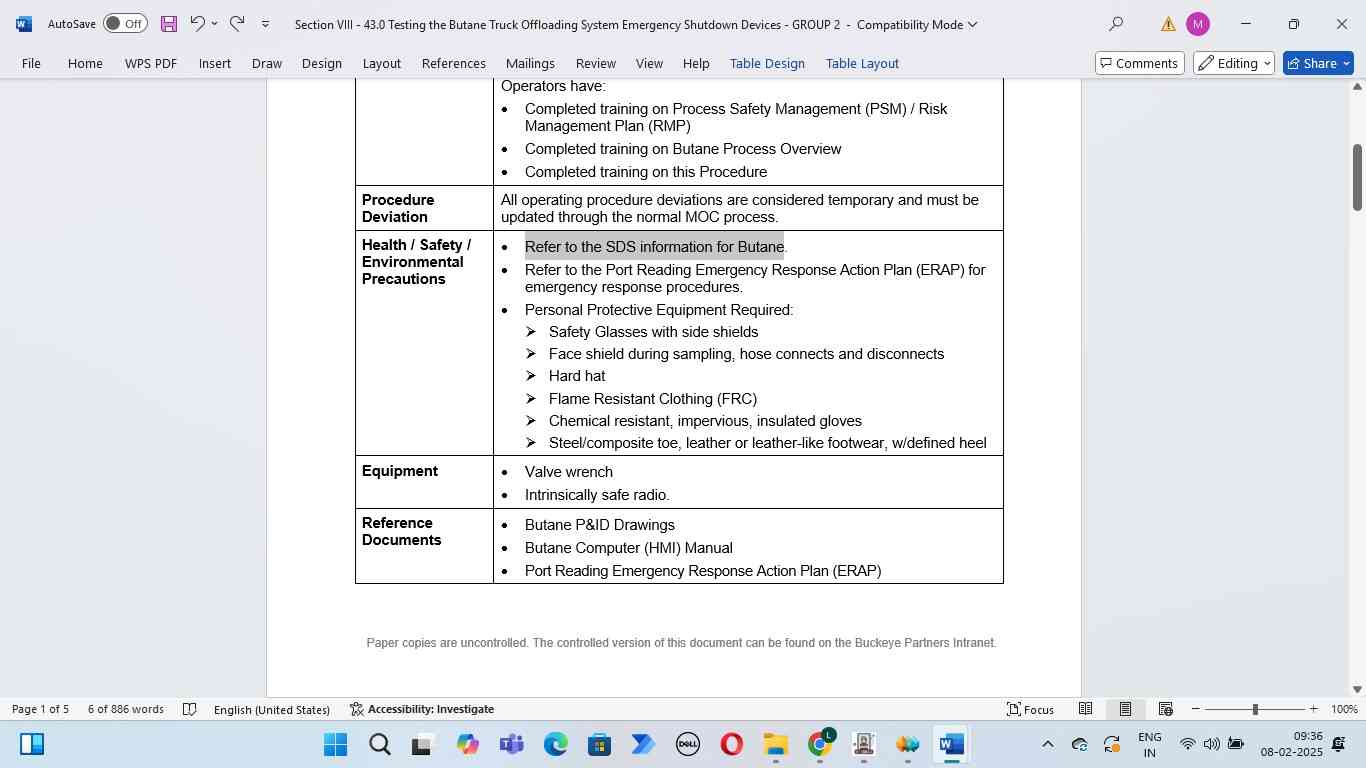Click the Page 1 of 5 indicator
Screen dimensions: 1366x768
[40, 709]
